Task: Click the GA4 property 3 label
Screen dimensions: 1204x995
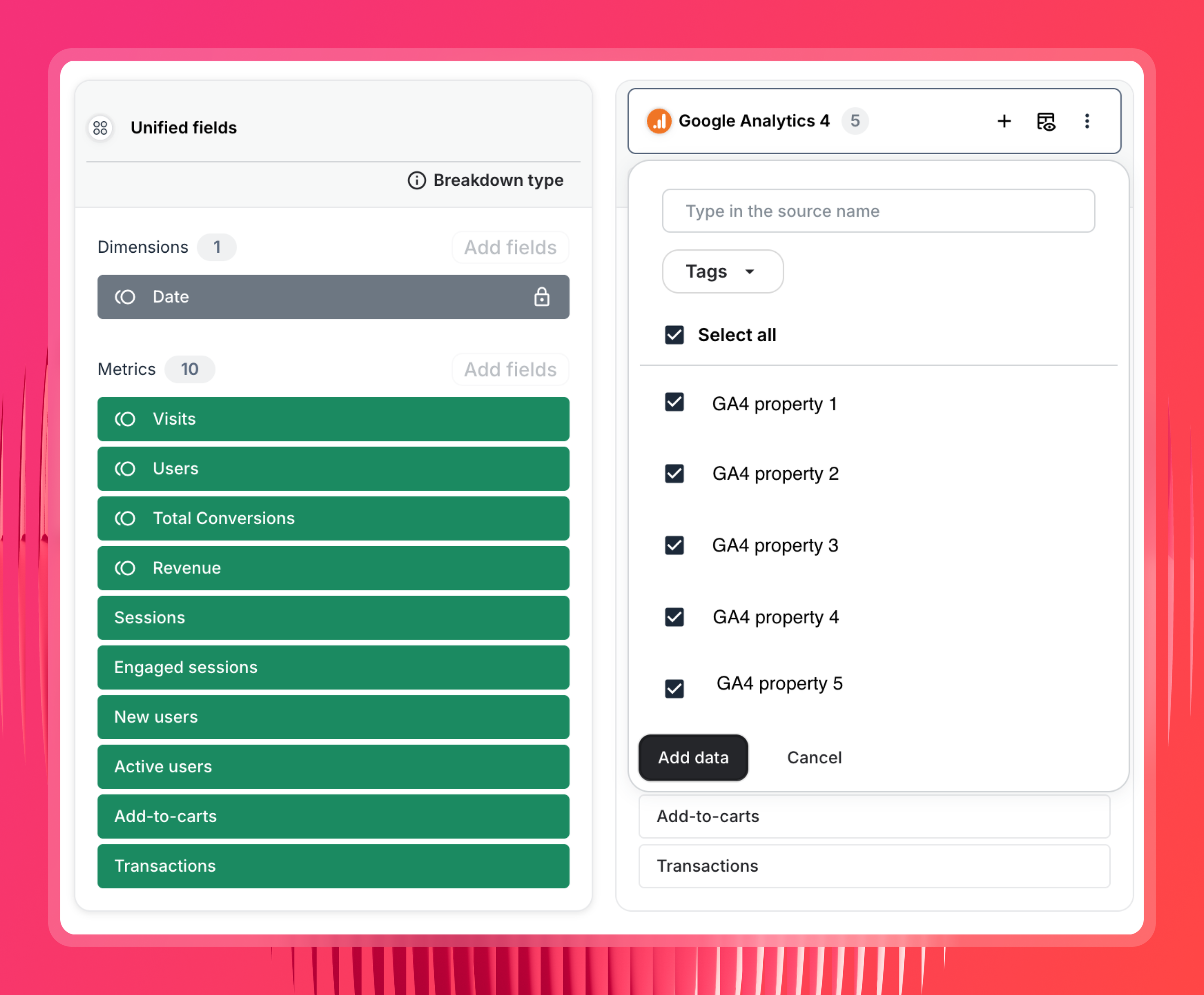Action: pyautogui.click(x=775, y=545)
